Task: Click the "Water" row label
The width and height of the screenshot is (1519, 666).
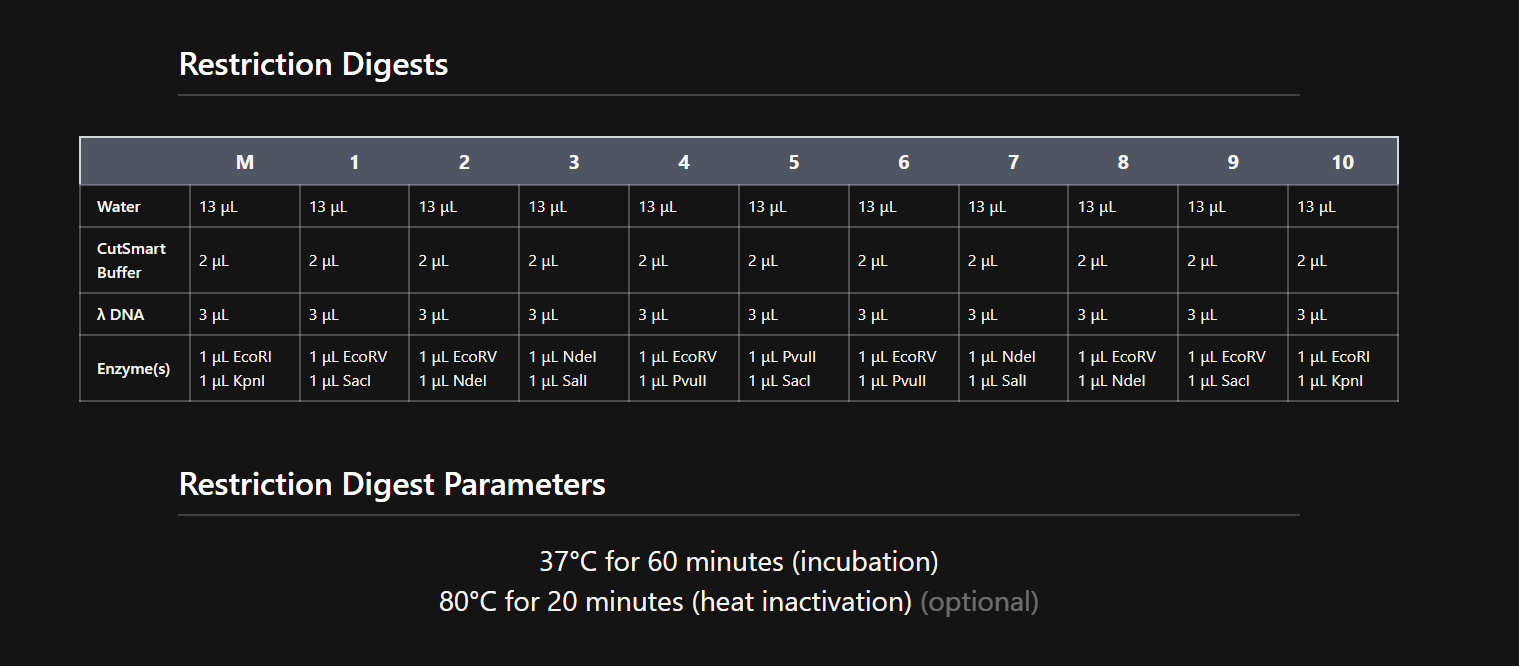Action: click(x=119, y=207)
